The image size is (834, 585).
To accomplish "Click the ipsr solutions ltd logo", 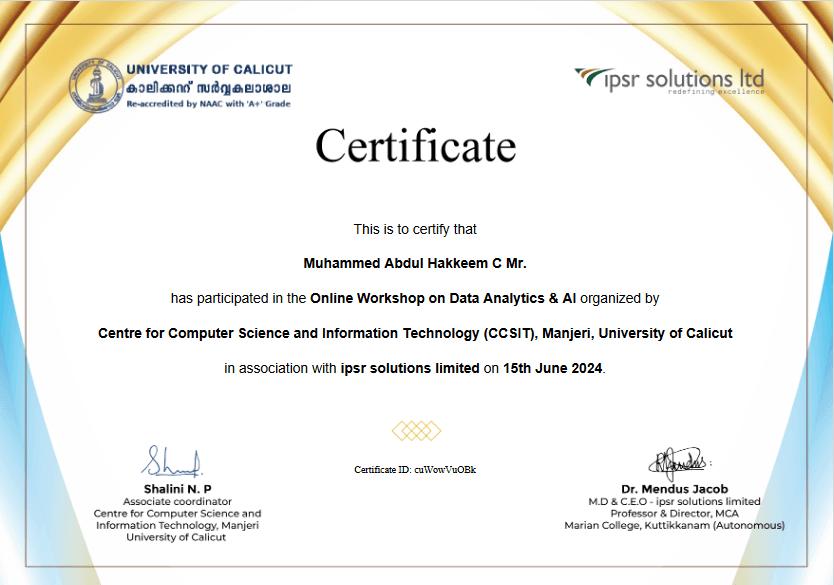I will (x=670, y=81).
